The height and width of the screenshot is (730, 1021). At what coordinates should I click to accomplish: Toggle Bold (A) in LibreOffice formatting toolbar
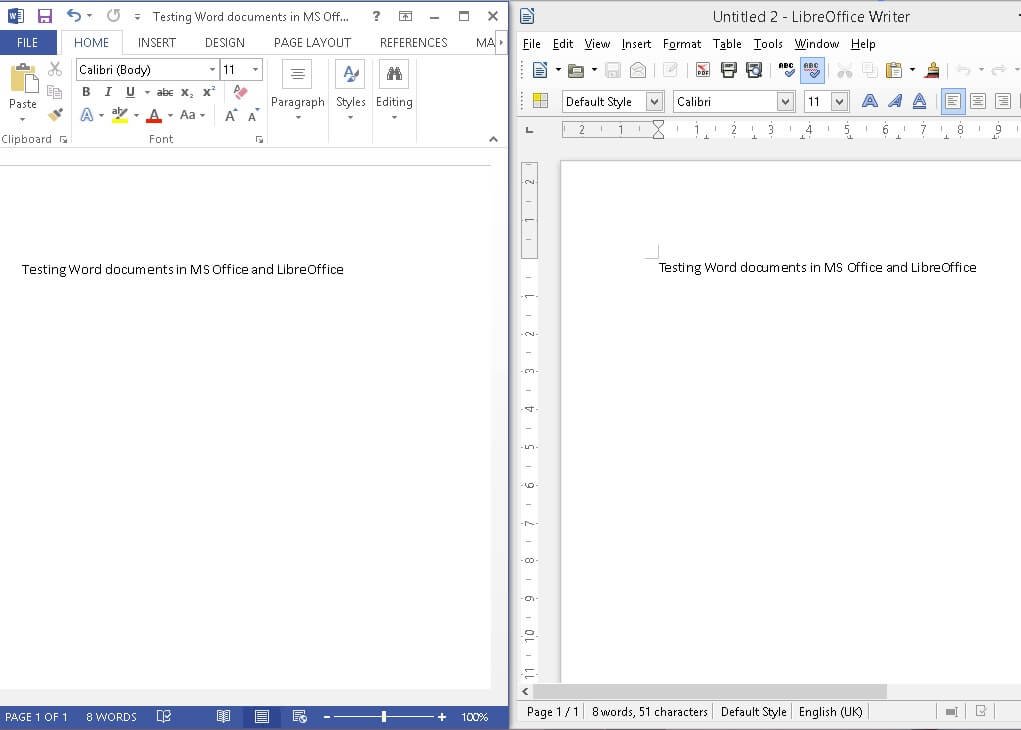[869, 101]
